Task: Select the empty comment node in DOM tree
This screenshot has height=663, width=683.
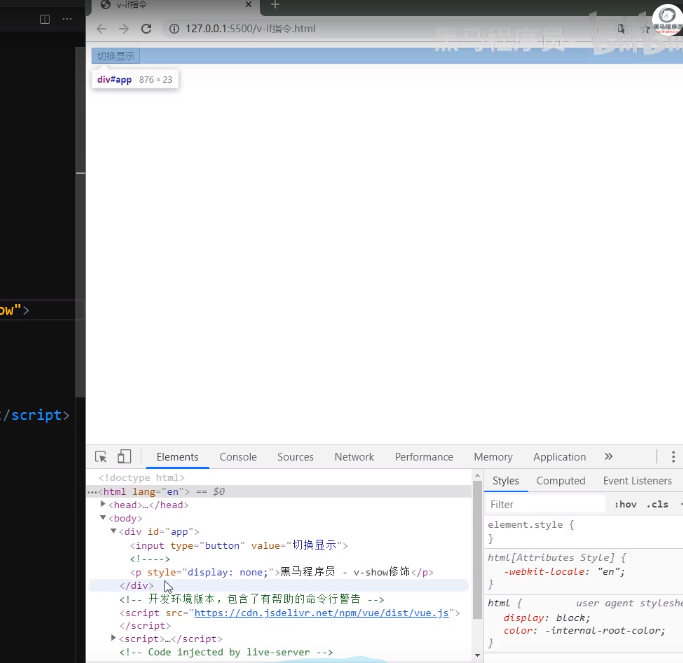Action: [149, 558]
